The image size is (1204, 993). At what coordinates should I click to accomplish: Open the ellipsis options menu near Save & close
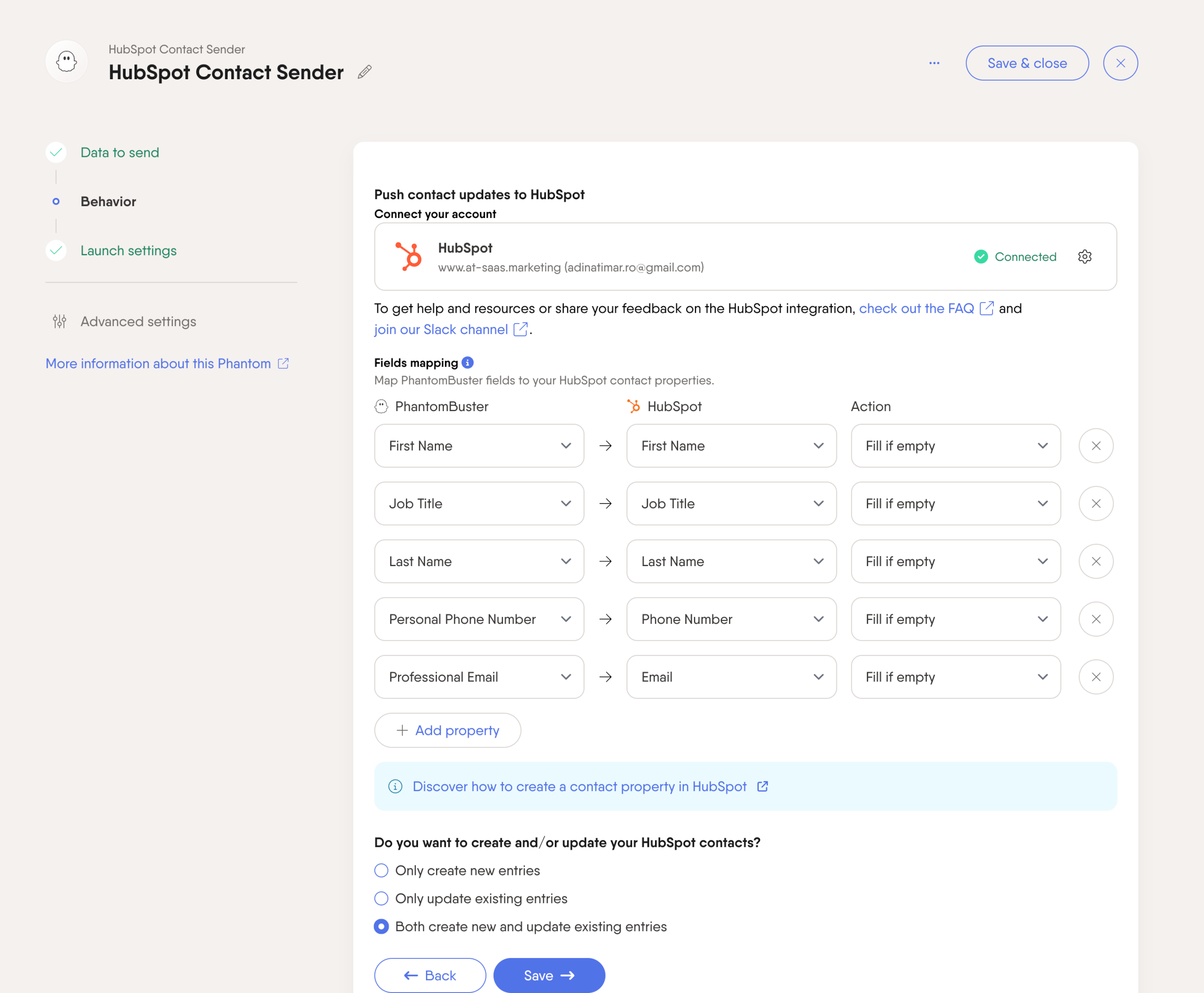tap(934, 63)
